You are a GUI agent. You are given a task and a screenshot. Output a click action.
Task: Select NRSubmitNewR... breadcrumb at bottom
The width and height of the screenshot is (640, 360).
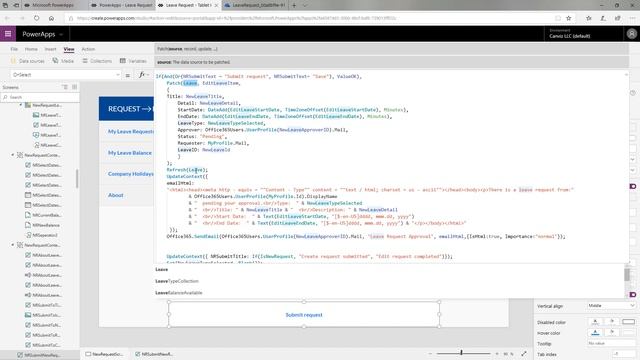pyautogui.click(x=154, y=354)
